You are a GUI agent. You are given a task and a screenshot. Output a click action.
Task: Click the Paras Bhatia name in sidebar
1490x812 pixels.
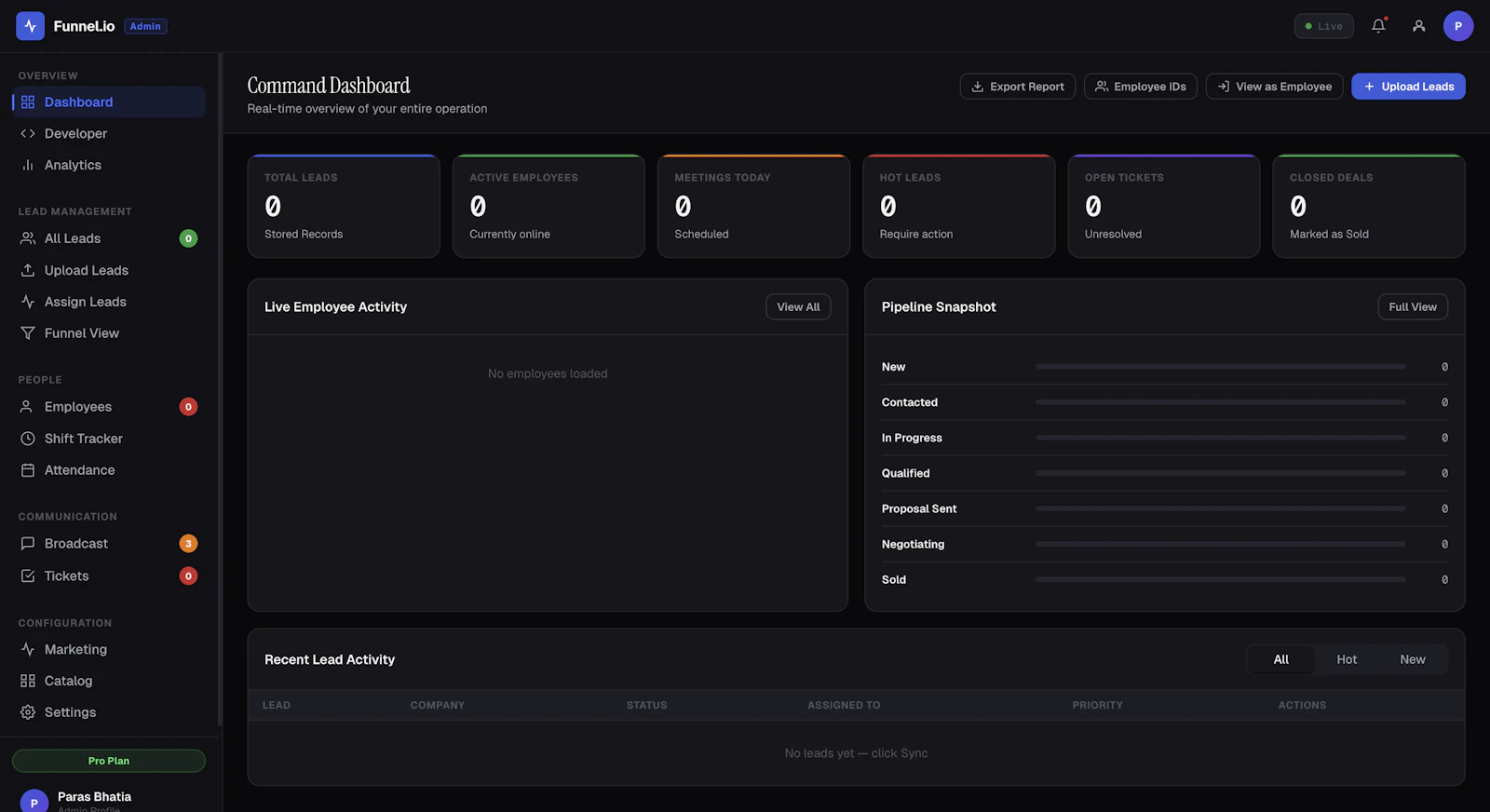[94, 797]
